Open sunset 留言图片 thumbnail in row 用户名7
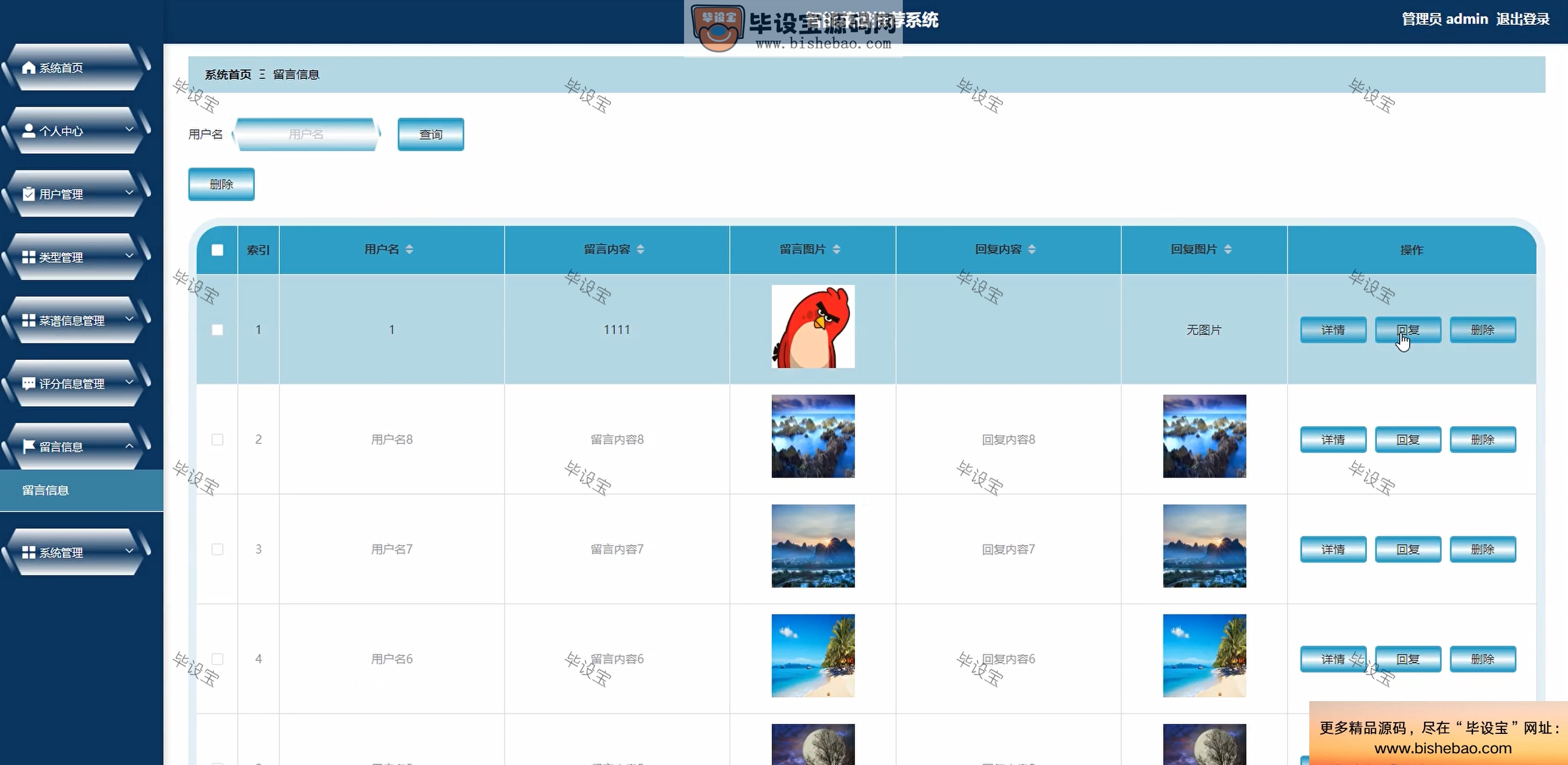This screenshot has width=1568, height=765. click(x=813, y=546)
